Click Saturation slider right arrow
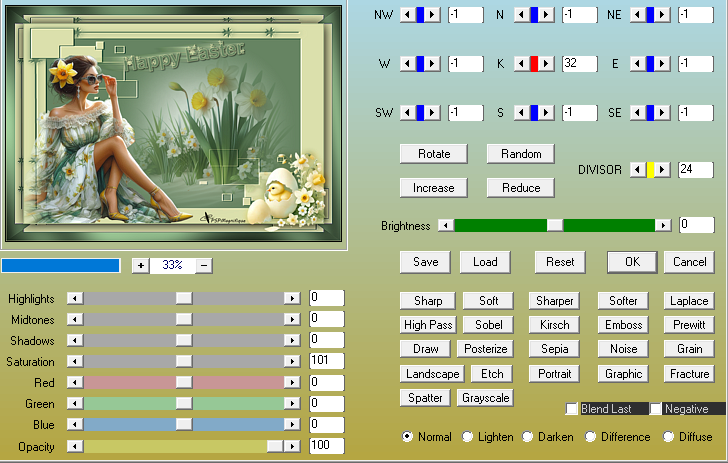The height and width of the screenshot is (463, 728). tap(291, 361)
